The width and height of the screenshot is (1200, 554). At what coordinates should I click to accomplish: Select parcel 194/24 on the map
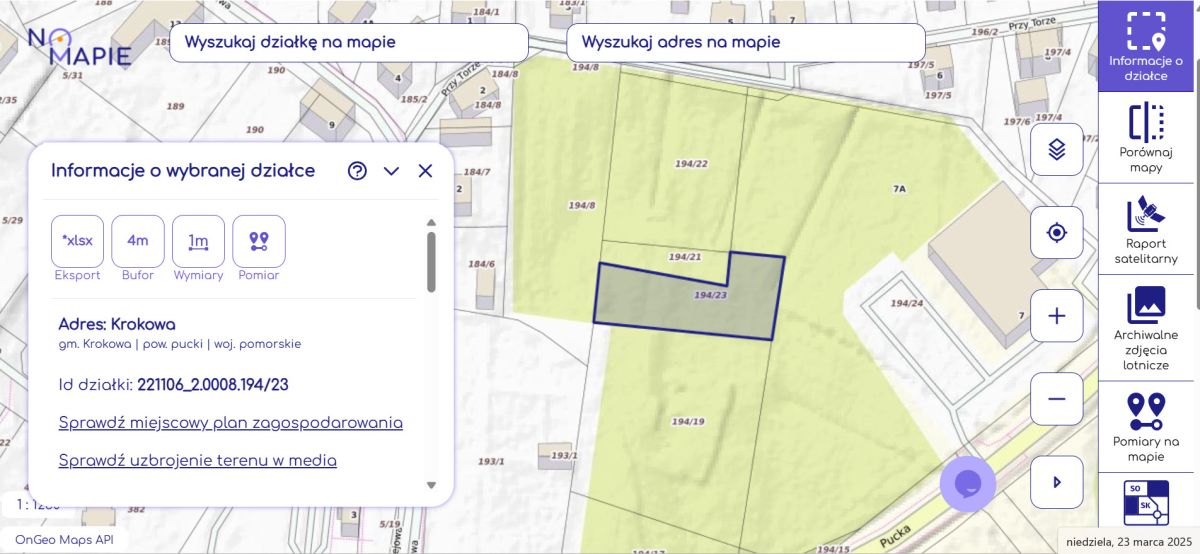[905, 303]
